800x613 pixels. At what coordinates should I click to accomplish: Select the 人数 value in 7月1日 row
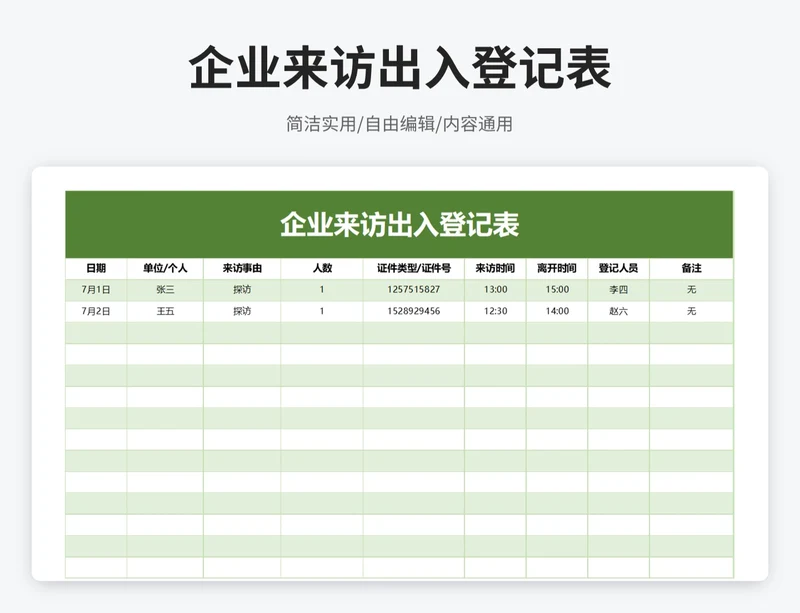pos(322,289)
